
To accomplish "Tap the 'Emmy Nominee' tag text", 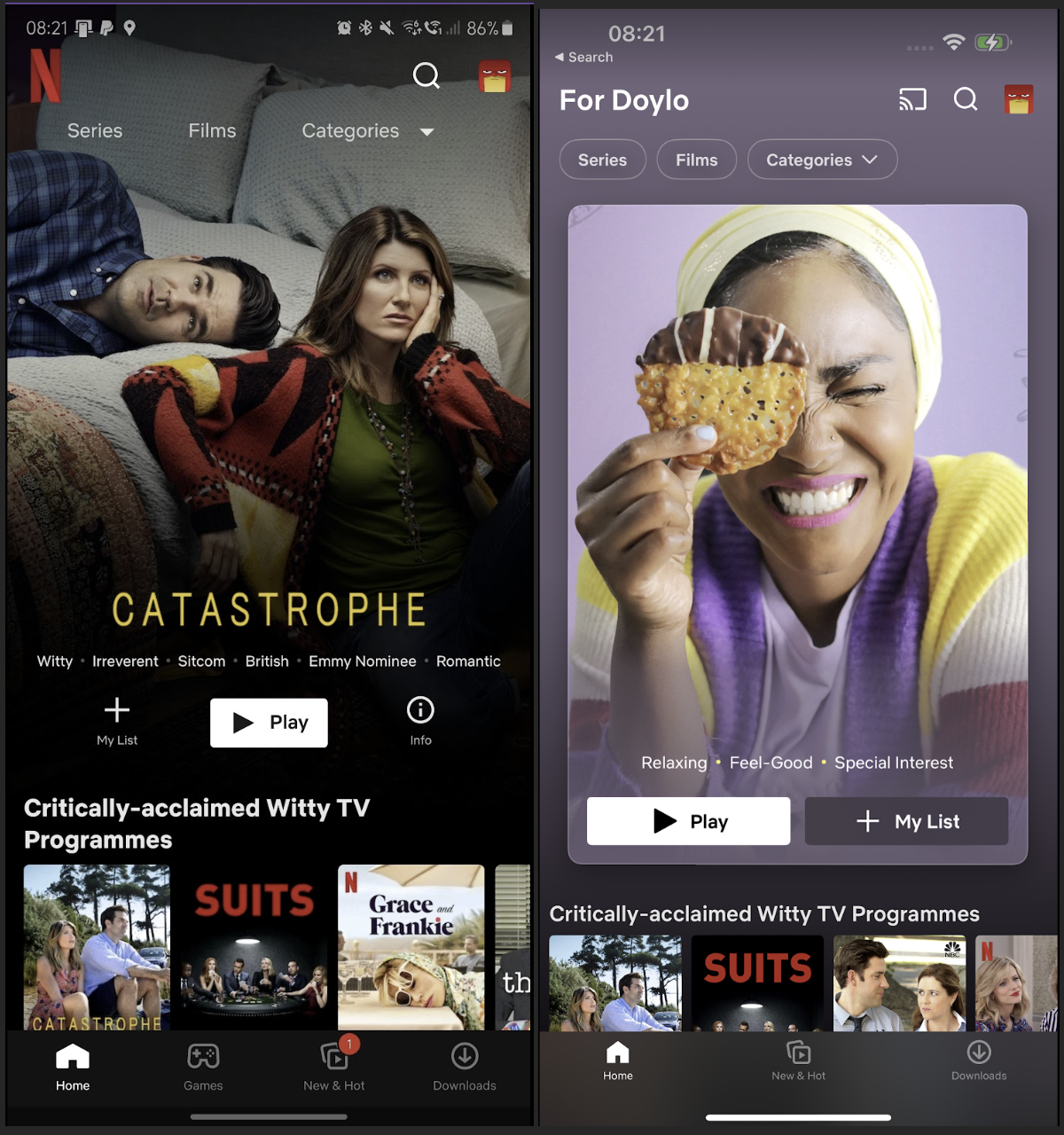I will tap(362, 661).
